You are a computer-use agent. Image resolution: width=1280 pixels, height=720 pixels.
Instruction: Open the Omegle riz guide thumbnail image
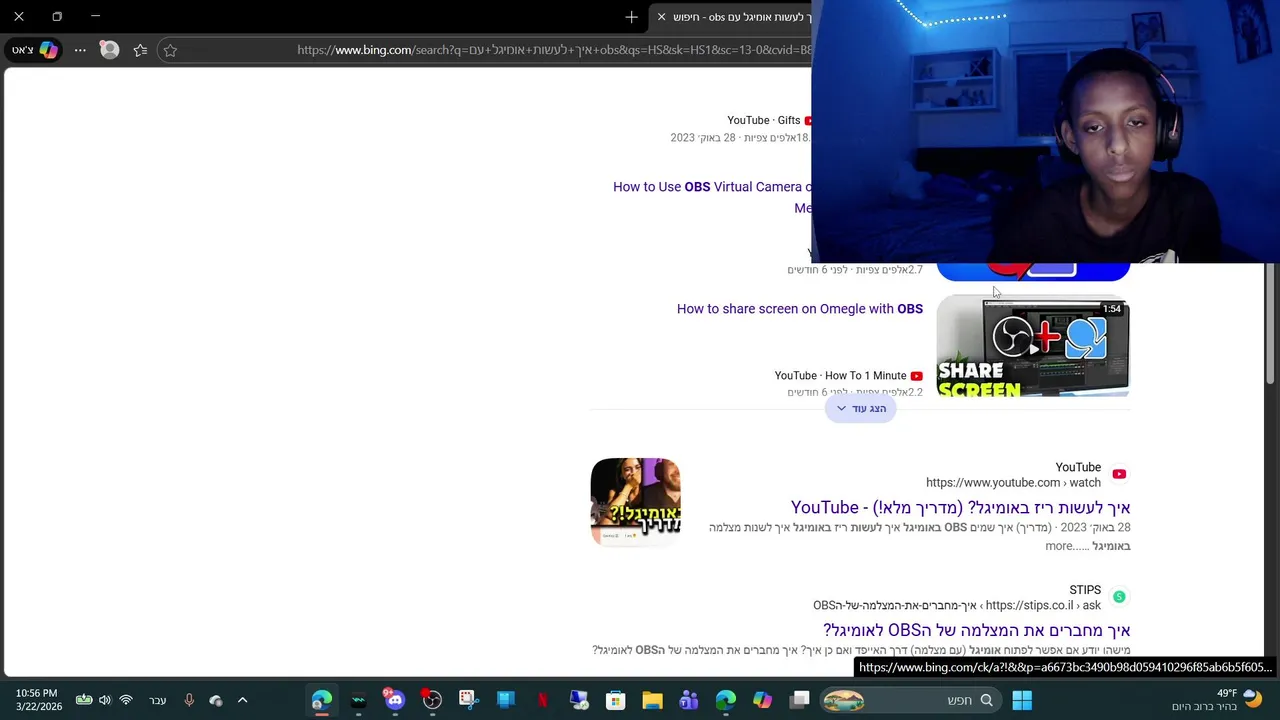point(636,502)
